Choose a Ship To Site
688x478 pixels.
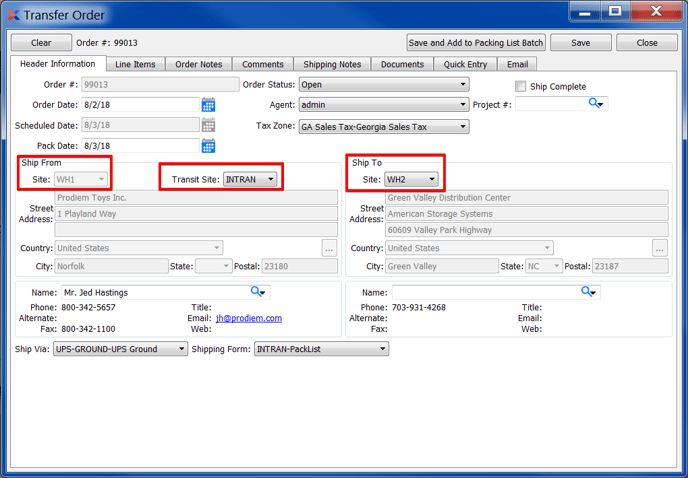click(x=411, y=180)
